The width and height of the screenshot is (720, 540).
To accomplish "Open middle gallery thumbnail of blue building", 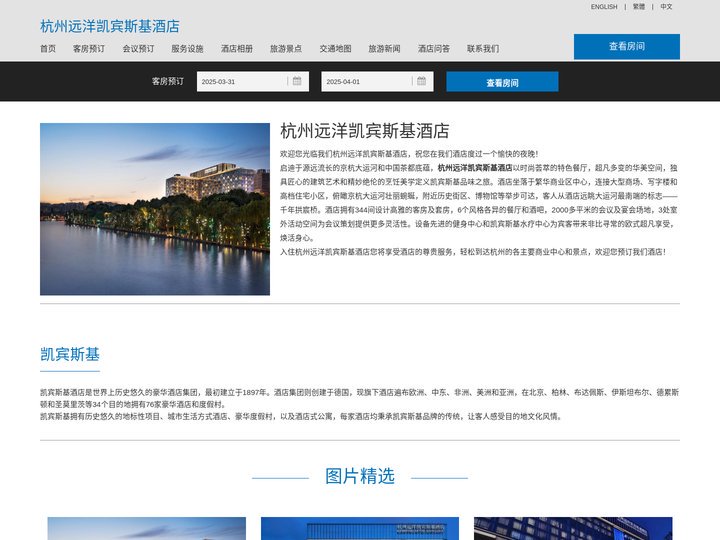I will tap(360, 529).
